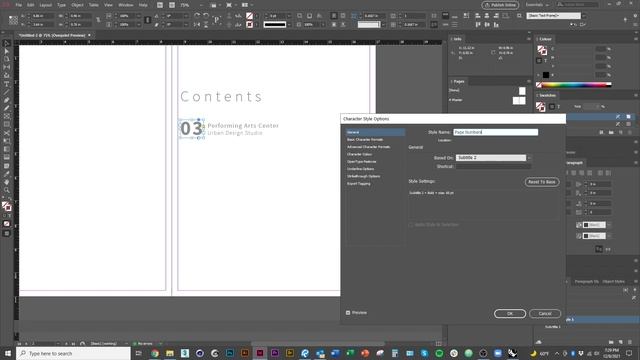Switch to the Colour panel tab
This screenshot has width=640, height=360.
pyautogui.click(x=544, y=39)
